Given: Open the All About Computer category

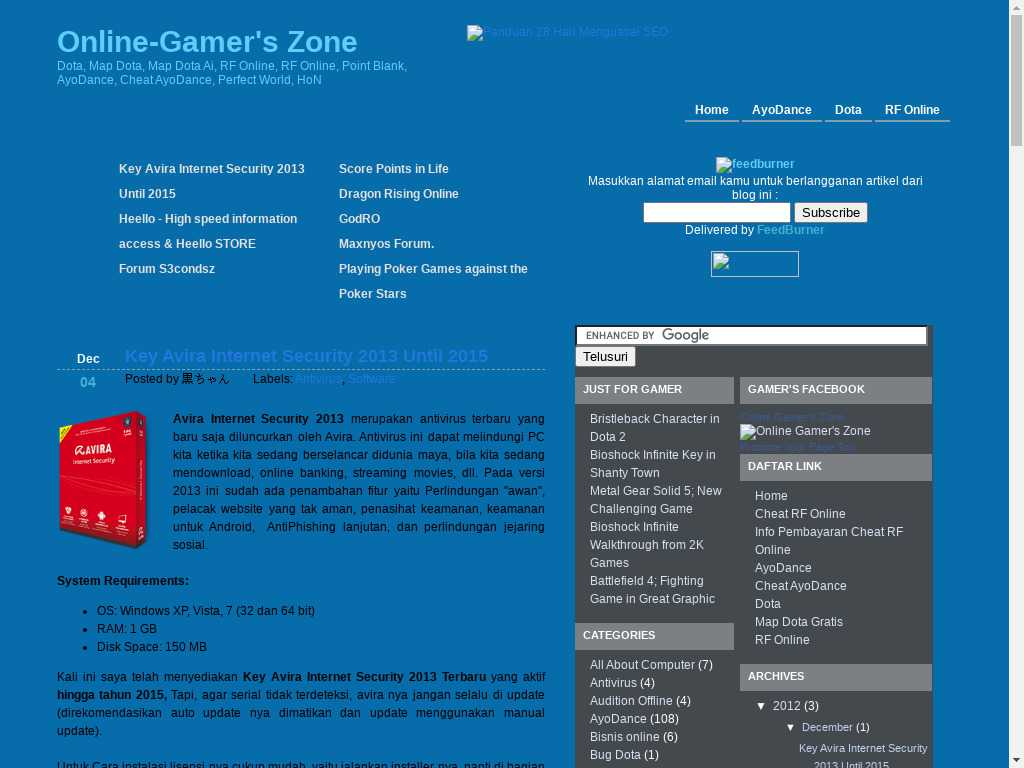Looking at the screenshot, I should click(x=642, y=665).
